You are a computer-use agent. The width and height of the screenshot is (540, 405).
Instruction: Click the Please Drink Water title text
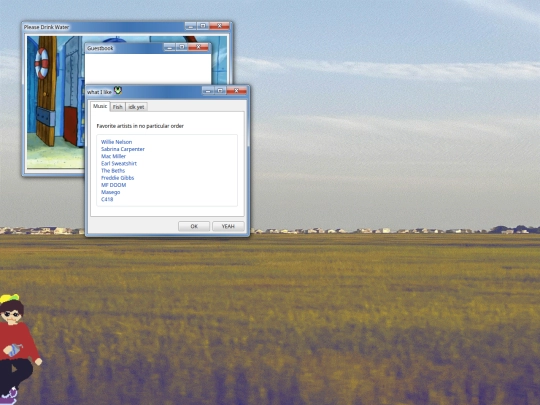46,27
